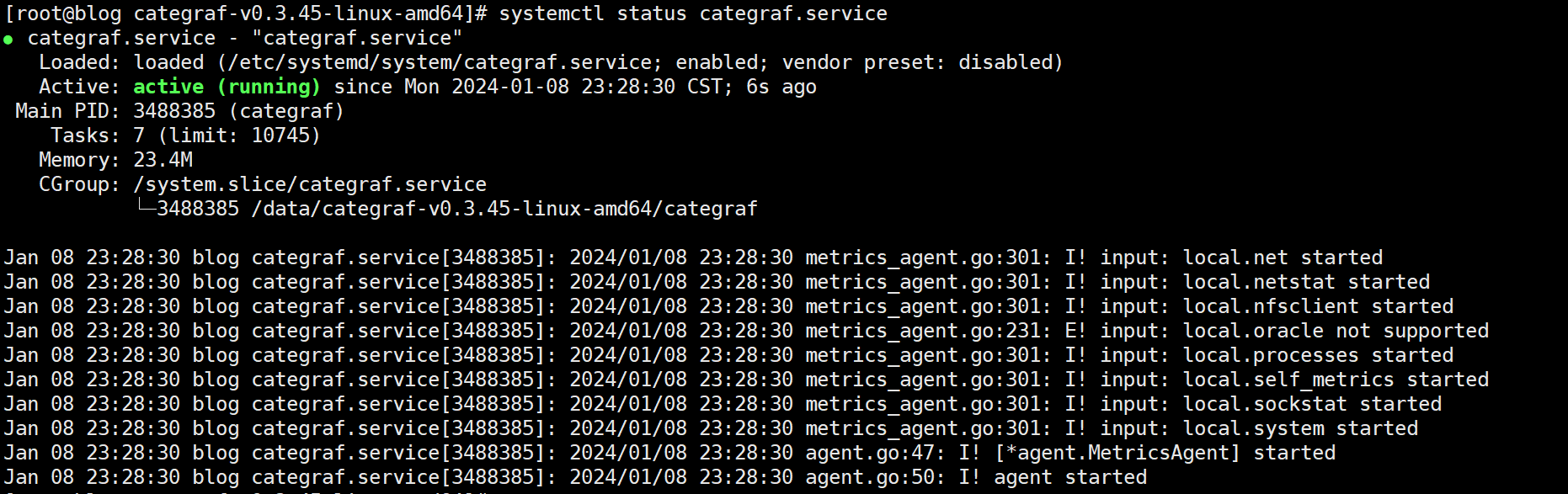Click the green "active (running)" status text

tap(227, 87)
